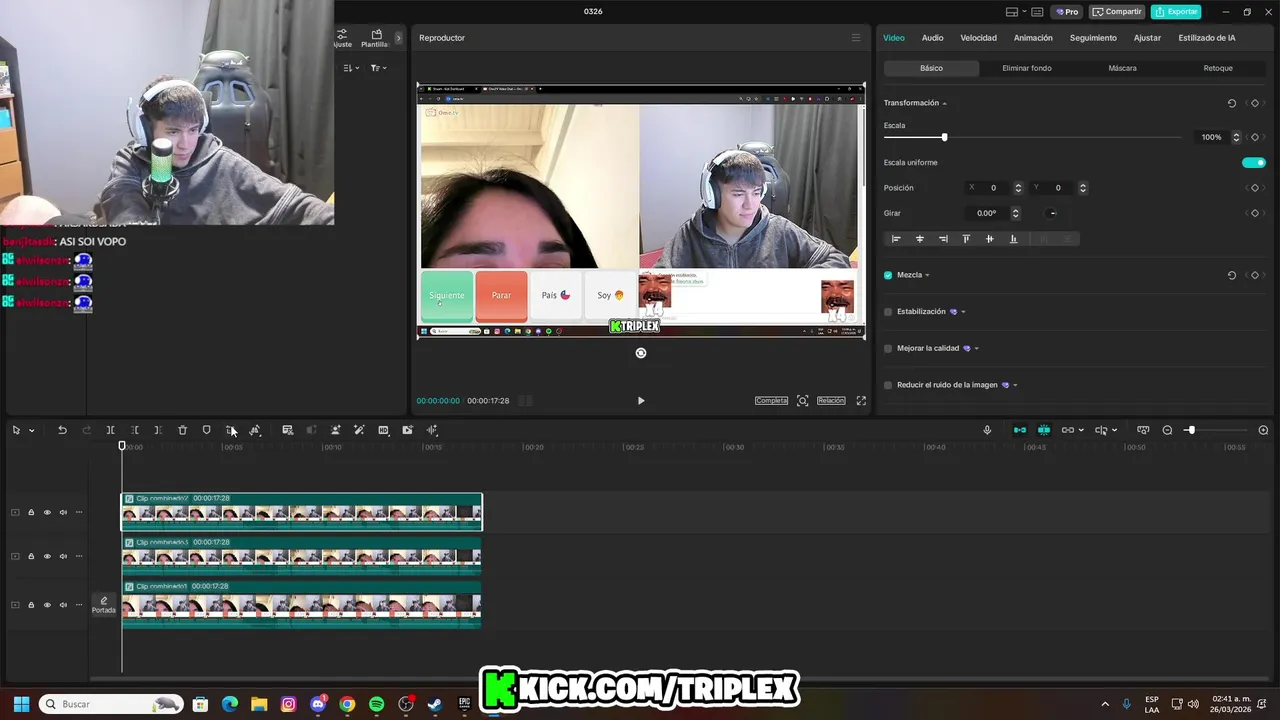Open the crop tool in timeline toolbar
This screenshot has height=720, width=1280.
(x=231, y=430)
